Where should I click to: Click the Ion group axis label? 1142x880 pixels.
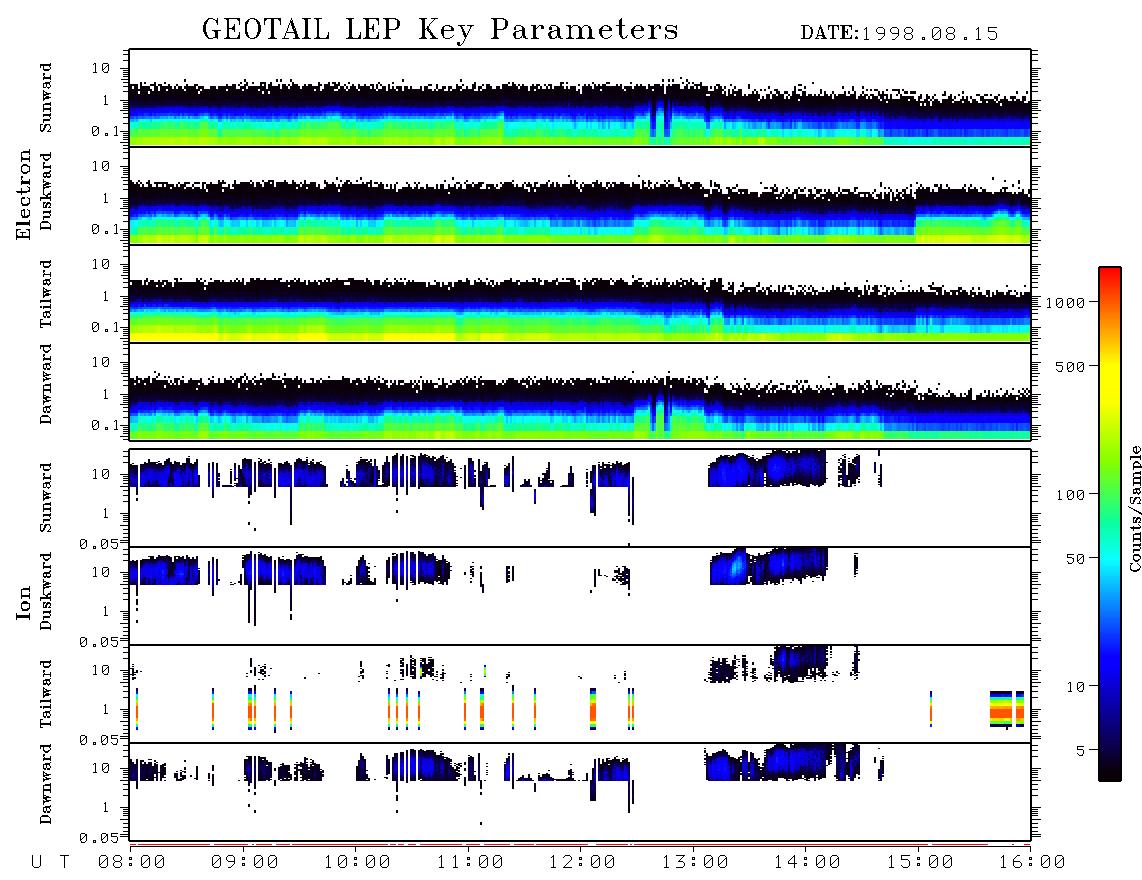(24, 603)
